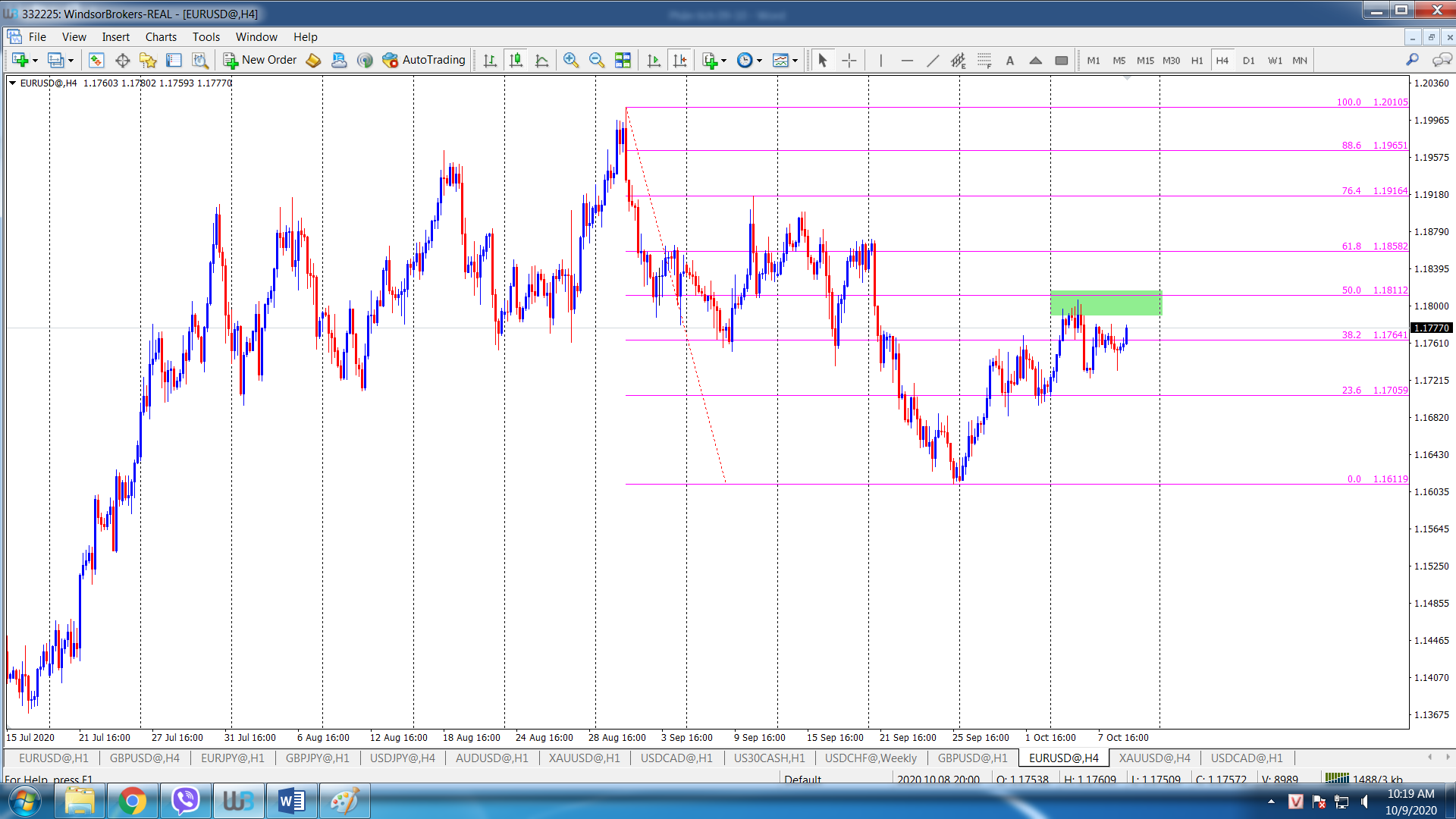
Task: Select the crosshair tool
Action: click(849, 60)
